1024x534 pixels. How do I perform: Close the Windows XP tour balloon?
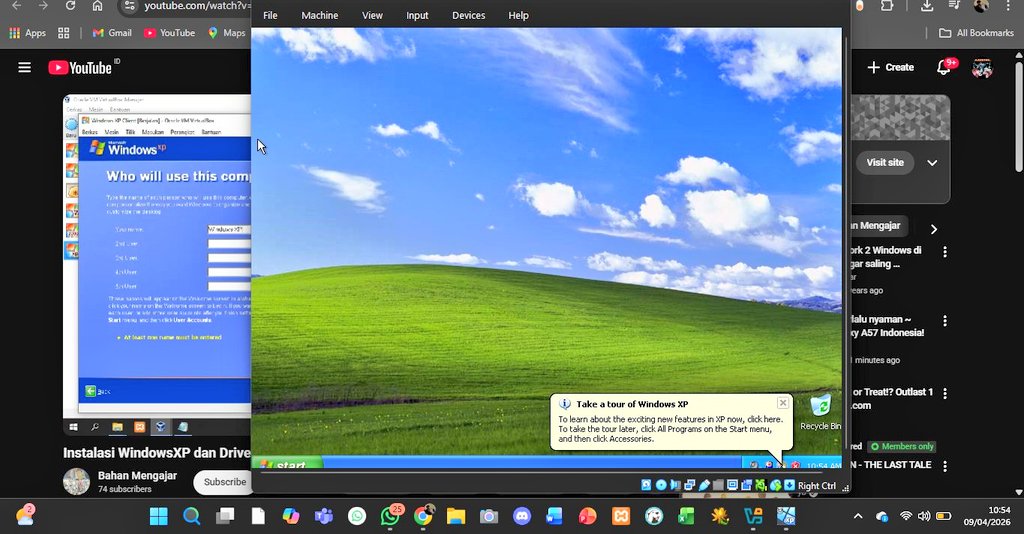pos(782,403)
